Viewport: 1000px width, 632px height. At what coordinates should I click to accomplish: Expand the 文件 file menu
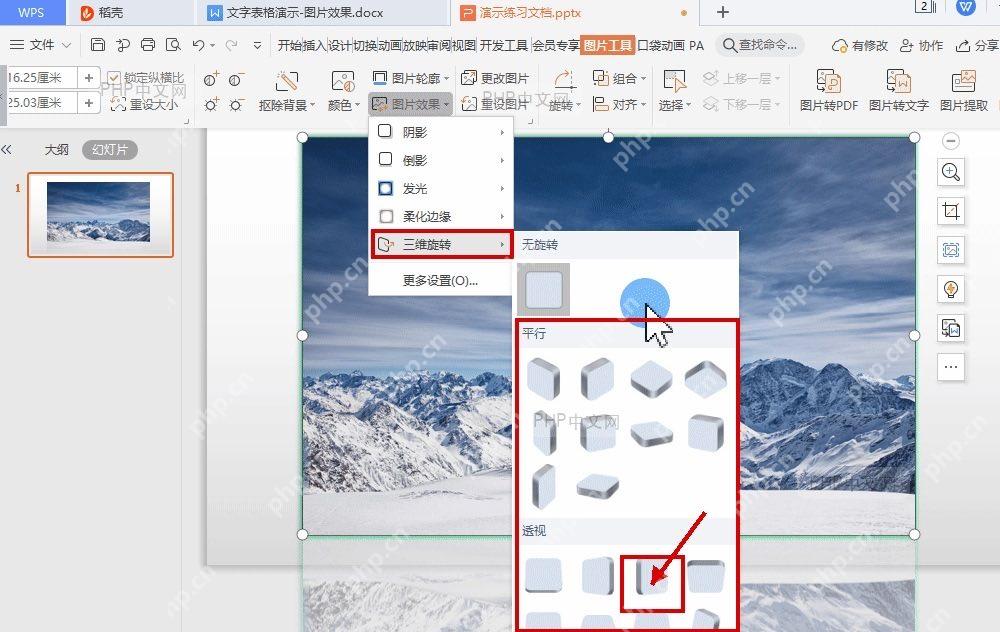click(40, 45)
